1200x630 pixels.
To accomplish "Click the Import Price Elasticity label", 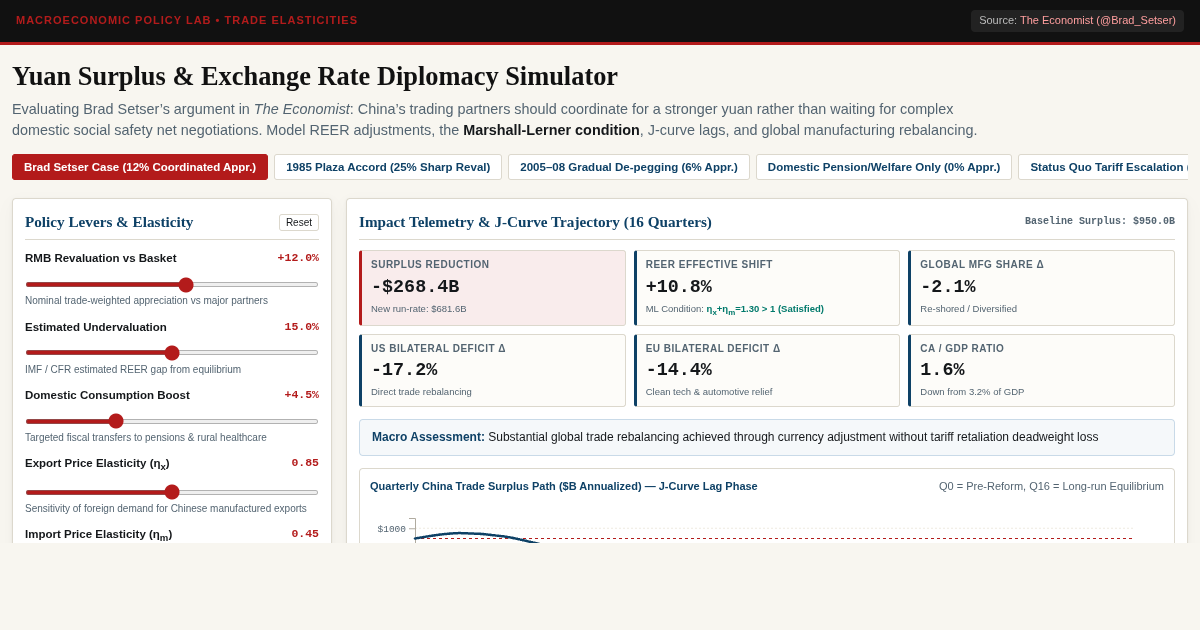I will point(99,534).
